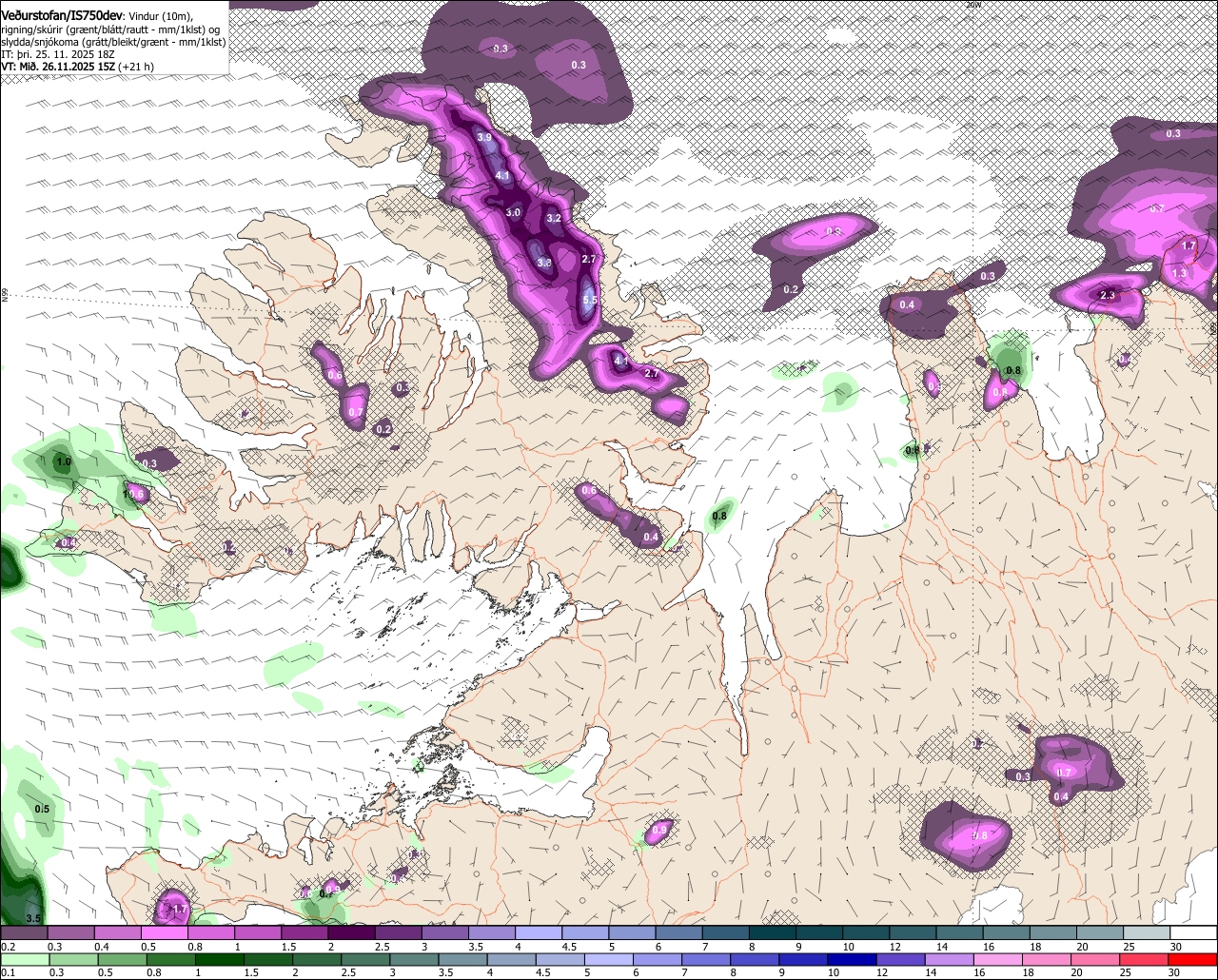Click the 1.0 value in the green rain patch

pos(64,462)
